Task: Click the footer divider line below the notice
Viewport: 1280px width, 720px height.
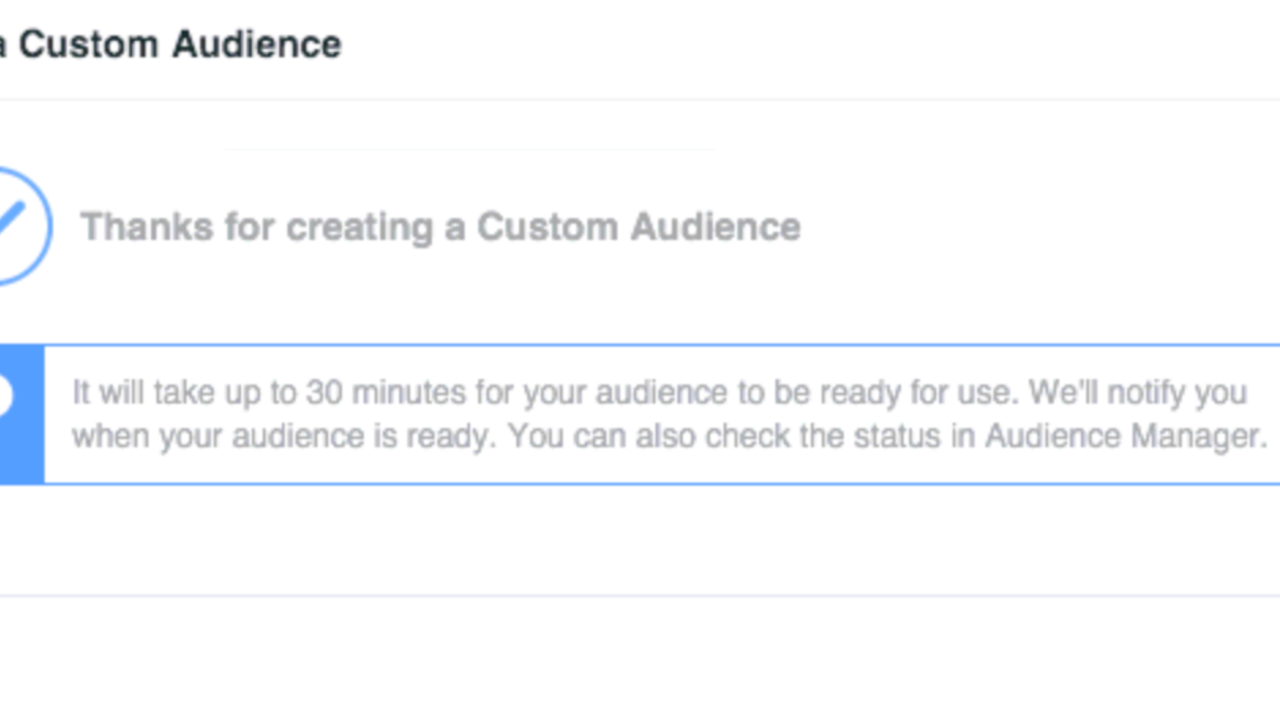Action: pos(640,596)
